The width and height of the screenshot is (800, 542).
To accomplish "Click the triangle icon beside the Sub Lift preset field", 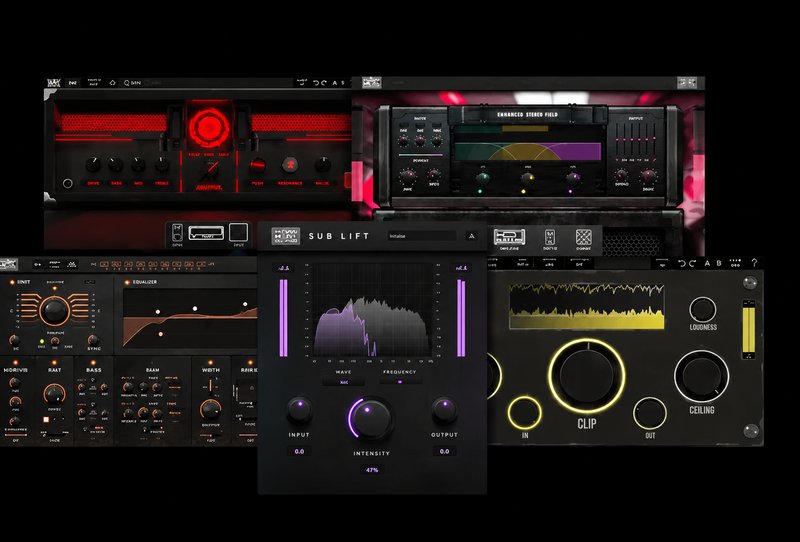I will pos(471,236).
